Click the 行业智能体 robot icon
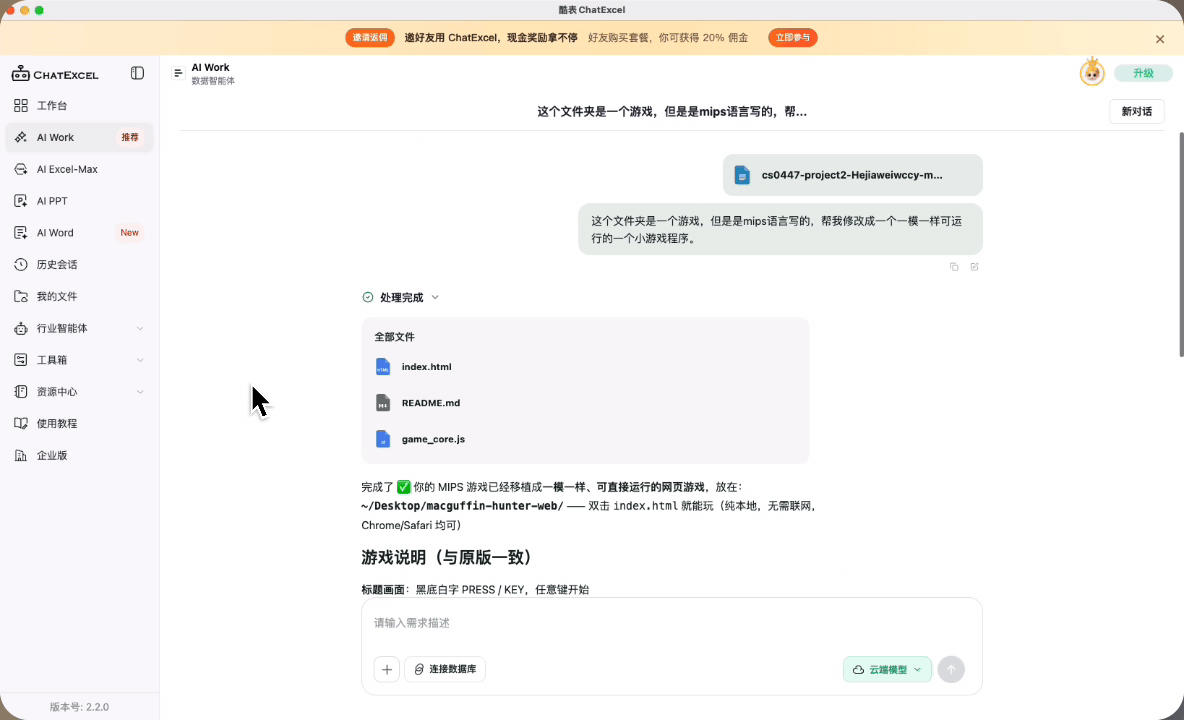Screen dimensions: 1184x720 point(21,328)
